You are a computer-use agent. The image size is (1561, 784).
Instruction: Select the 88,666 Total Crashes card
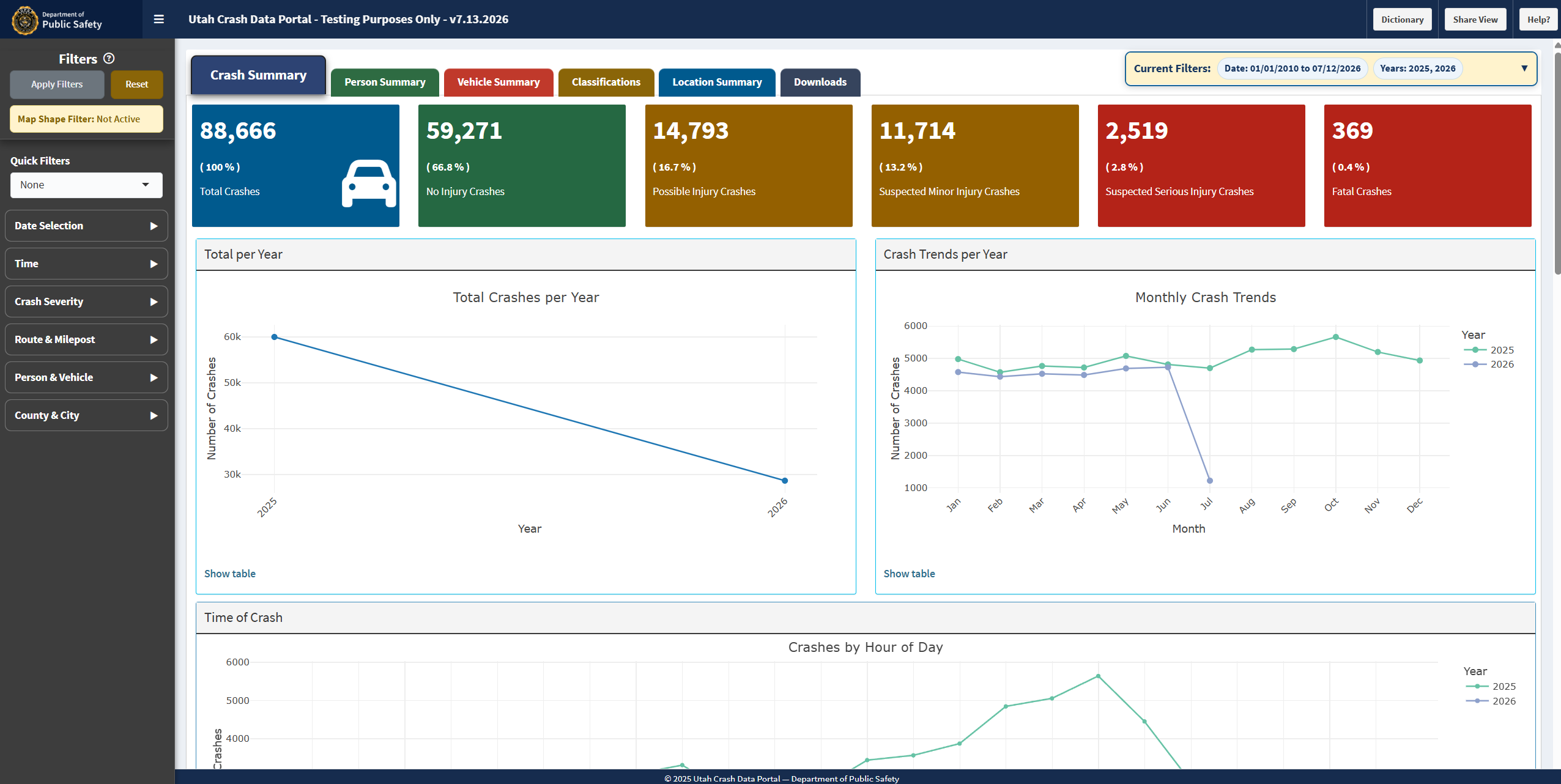pyautogui.click(x=295, y=166)
